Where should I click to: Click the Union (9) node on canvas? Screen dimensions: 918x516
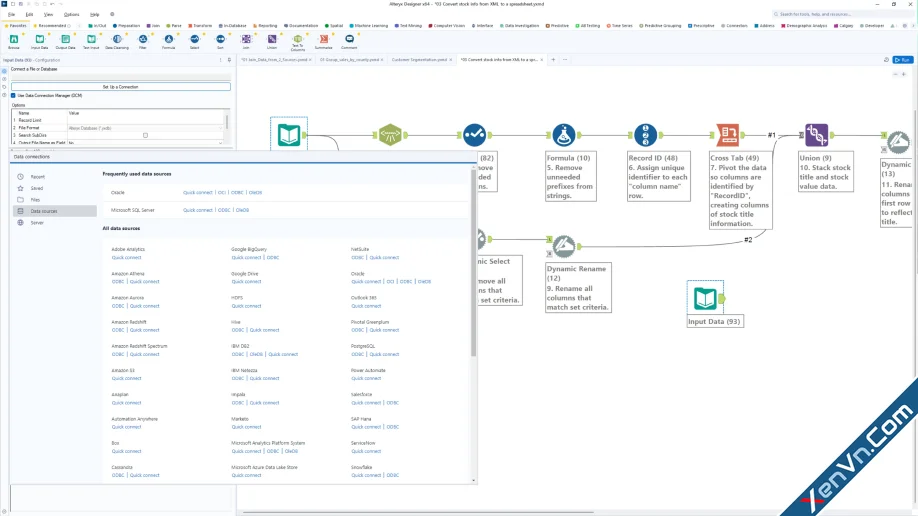click(816, 135)
